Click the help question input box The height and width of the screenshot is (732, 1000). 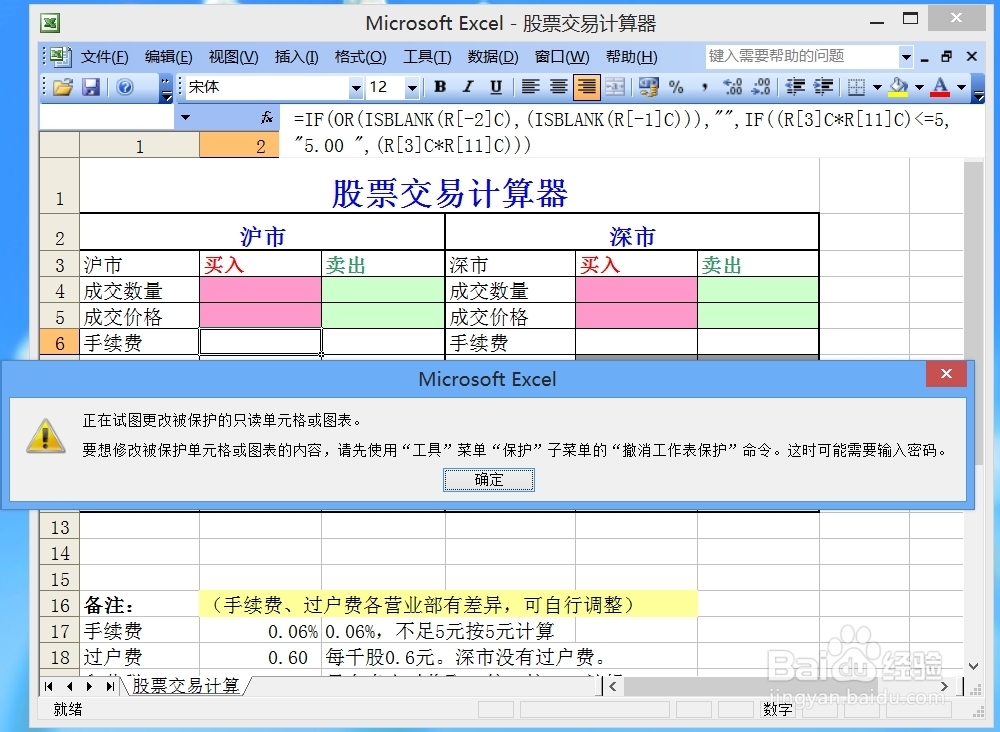[x=802, y=57]
